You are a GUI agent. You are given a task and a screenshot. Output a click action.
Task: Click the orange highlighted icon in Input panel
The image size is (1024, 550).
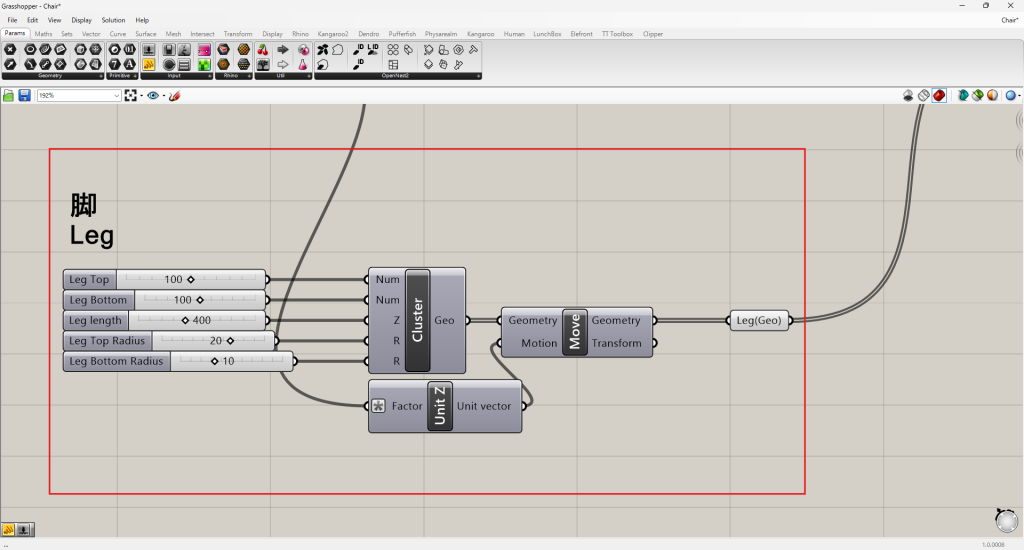point(148,64)
